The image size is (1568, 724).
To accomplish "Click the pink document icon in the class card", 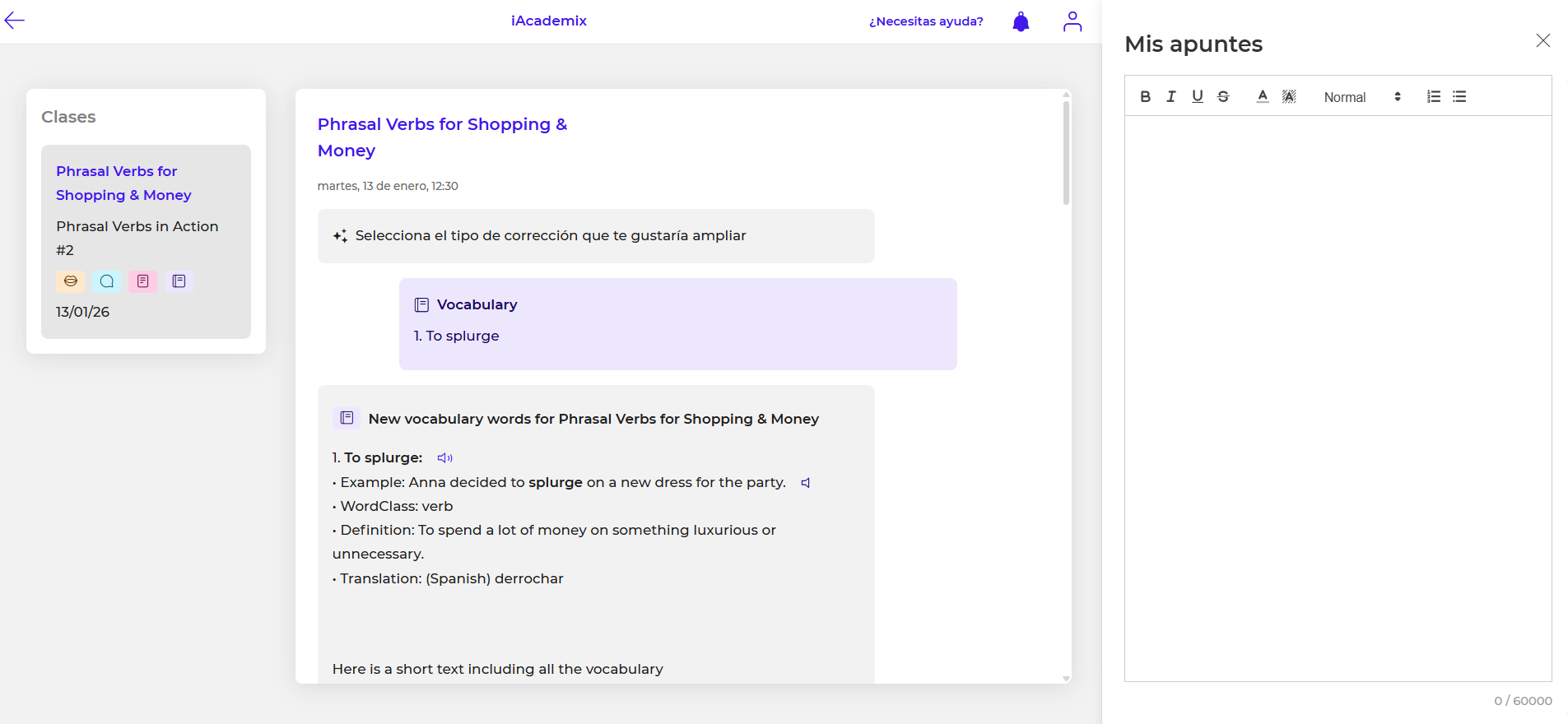I will 142,281.
